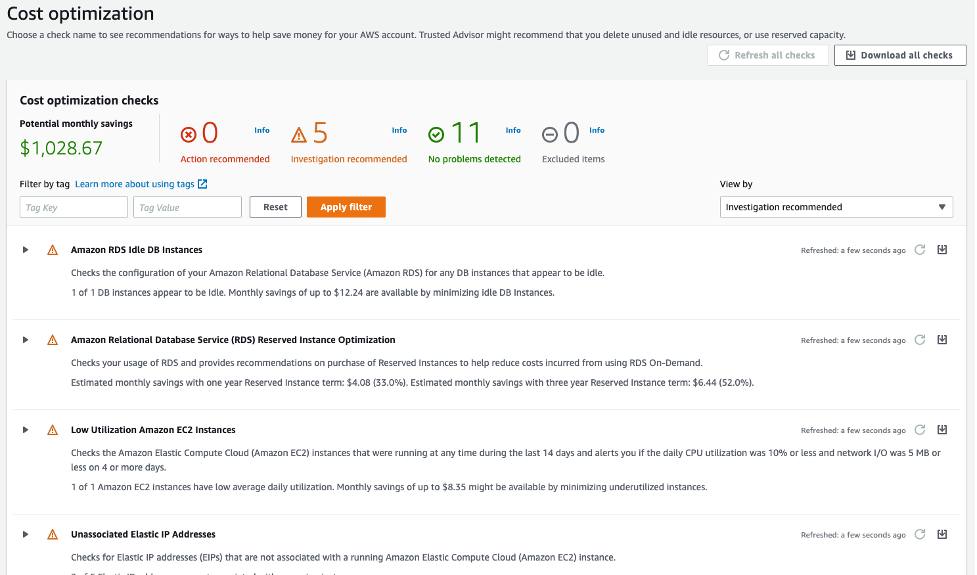
Task: Reset the tag filter
Action: [275, 207]
